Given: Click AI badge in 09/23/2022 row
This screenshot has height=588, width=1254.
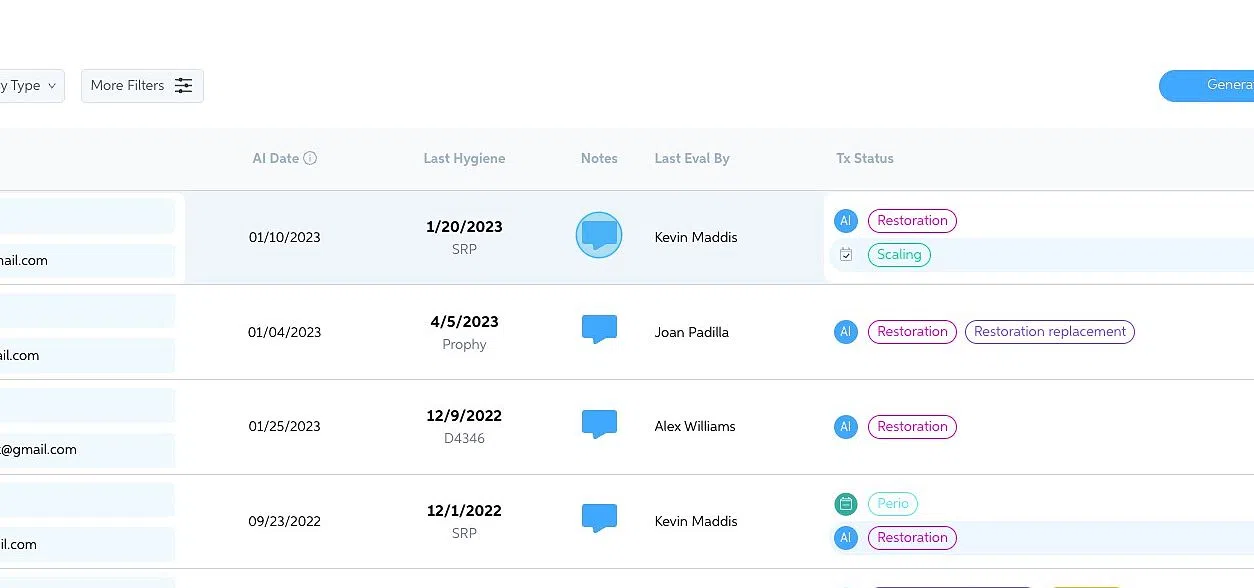Looking at the screenshot, I should click(845, 538).
